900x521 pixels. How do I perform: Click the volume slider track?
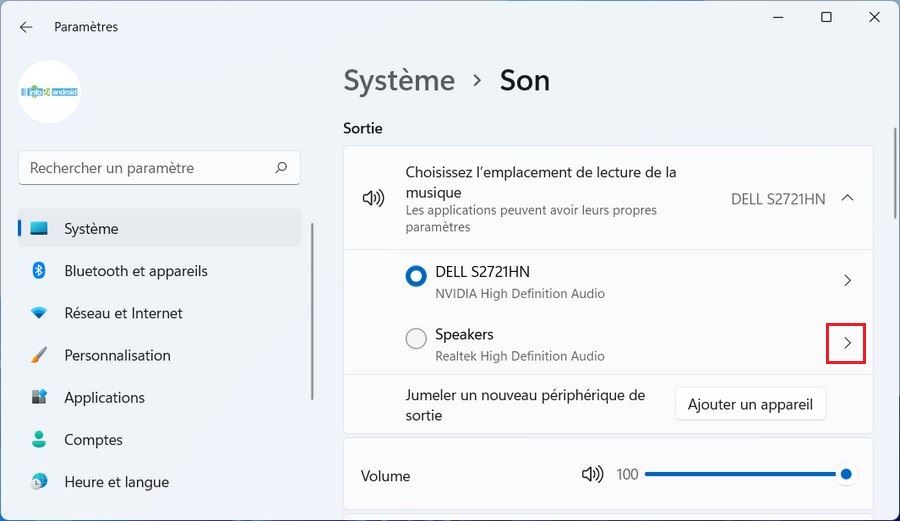tap(740, 474)
